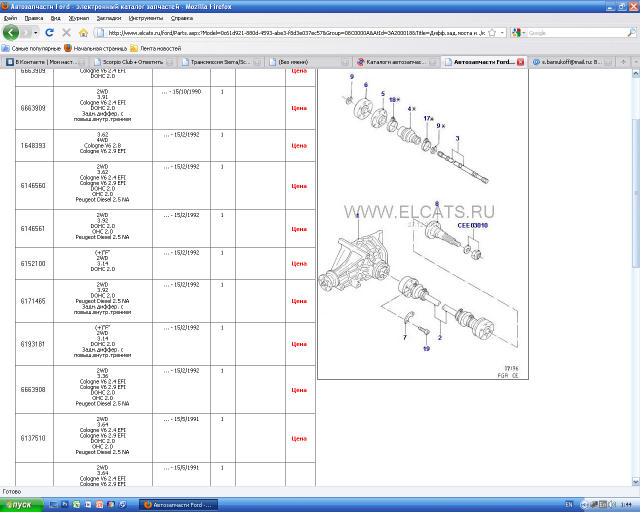The height and width of the screenshot is (512, 640).
Task: Expand the address bar URL history dropdown
Action: 505,32
